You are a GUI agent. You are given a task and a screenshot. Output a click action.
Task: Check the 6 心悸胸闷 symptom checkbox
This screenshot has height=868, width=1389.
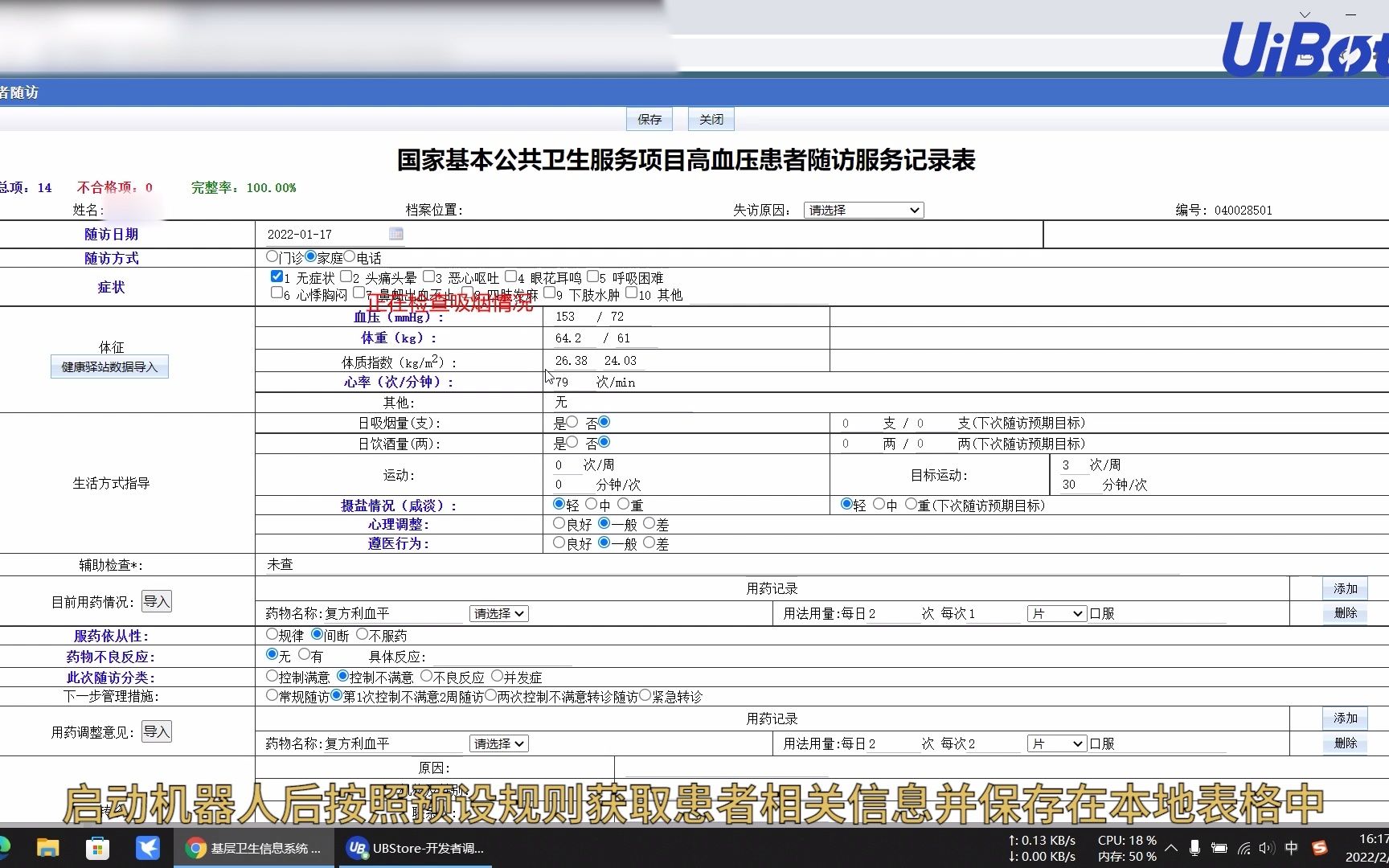pyautogui.click(x=277, y=293)
